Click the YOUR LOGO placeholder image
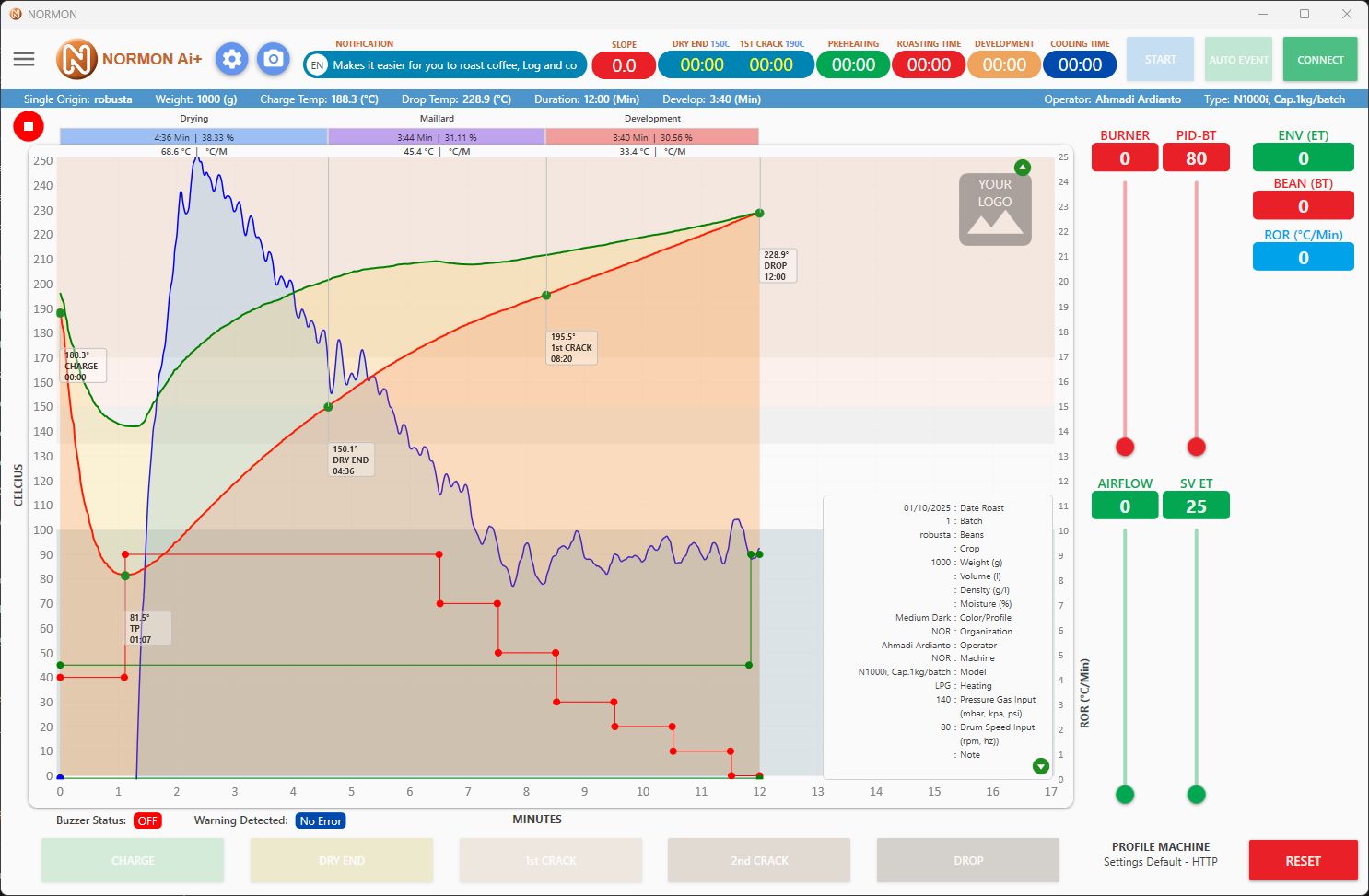This screenshot has width=1369, height=896. tap(995, 209)
